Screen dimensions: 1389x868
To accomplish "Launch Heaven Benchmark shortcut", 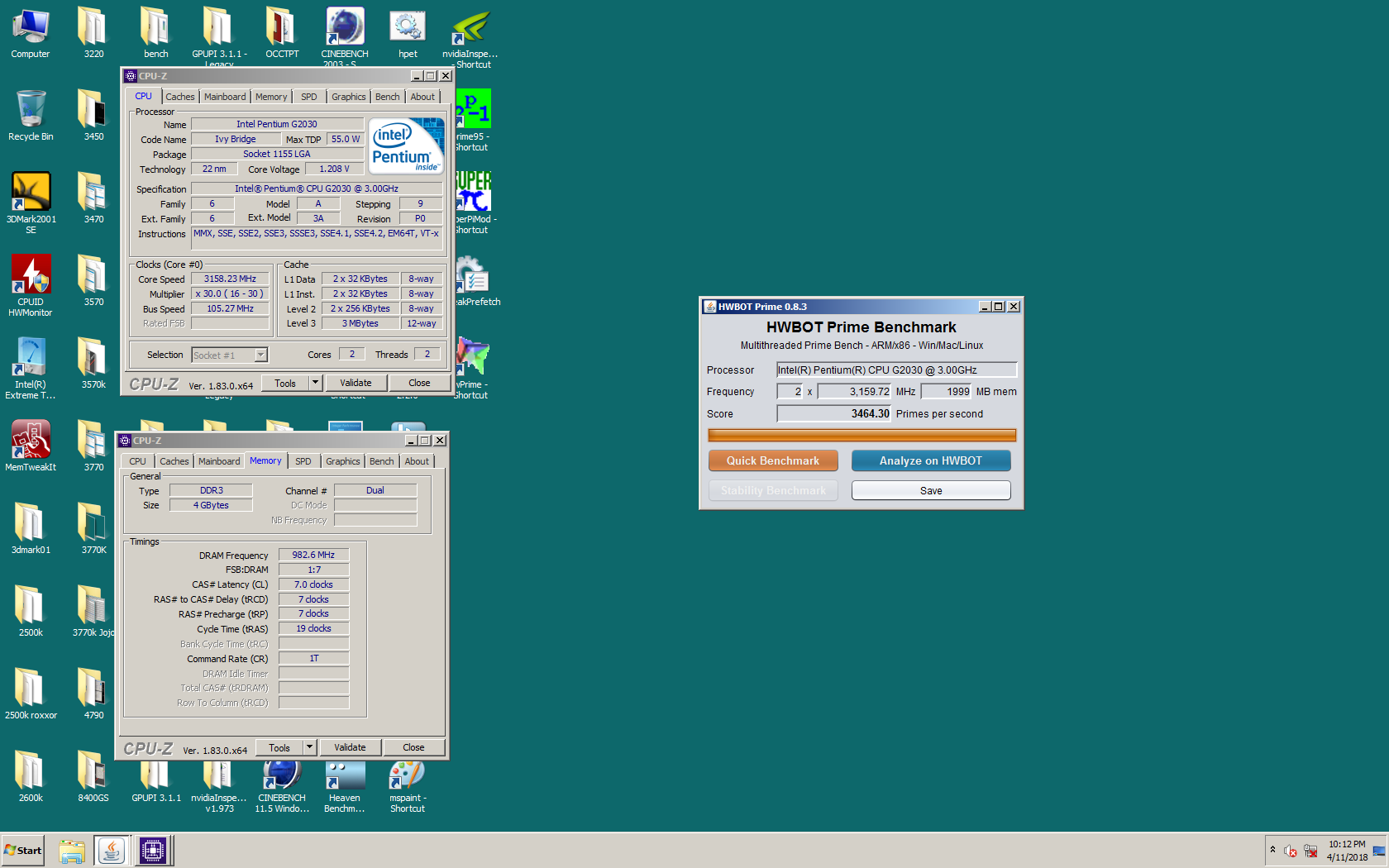I will 345,785.
